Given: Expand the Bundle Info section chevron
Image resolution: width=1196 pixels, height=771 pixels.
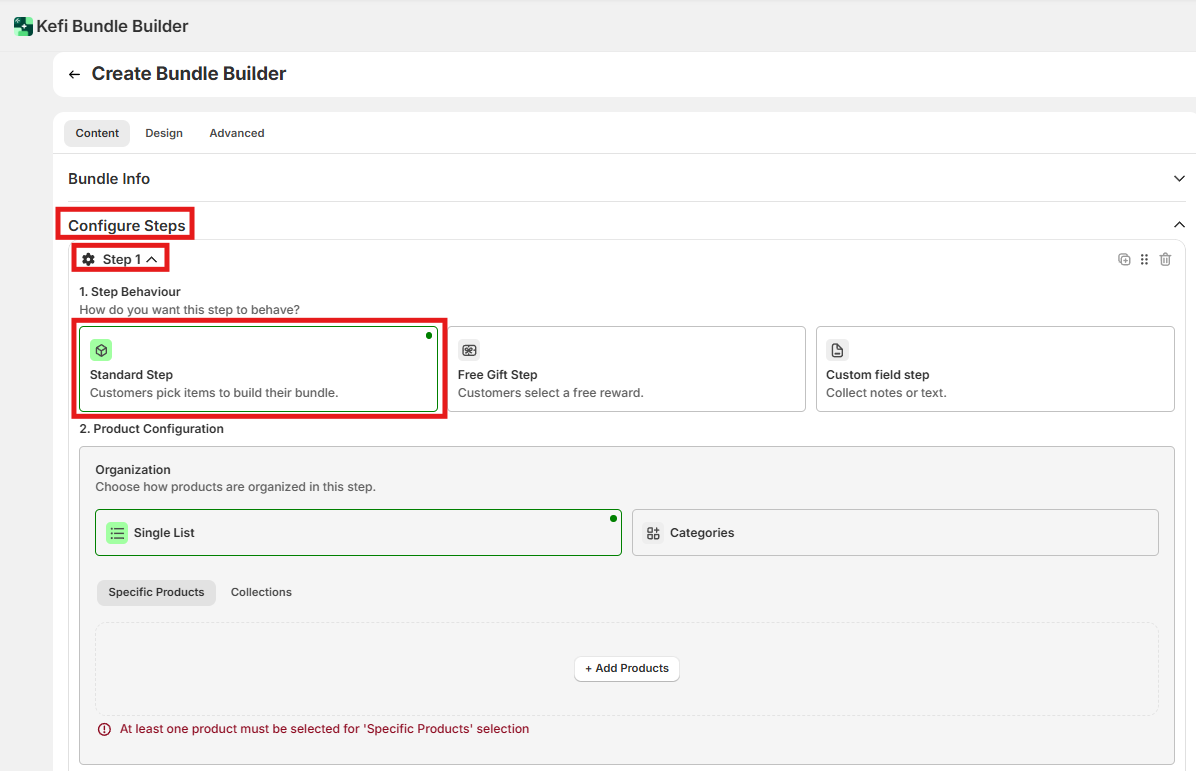Looking at the screenshot, I should pos(1178,178).
